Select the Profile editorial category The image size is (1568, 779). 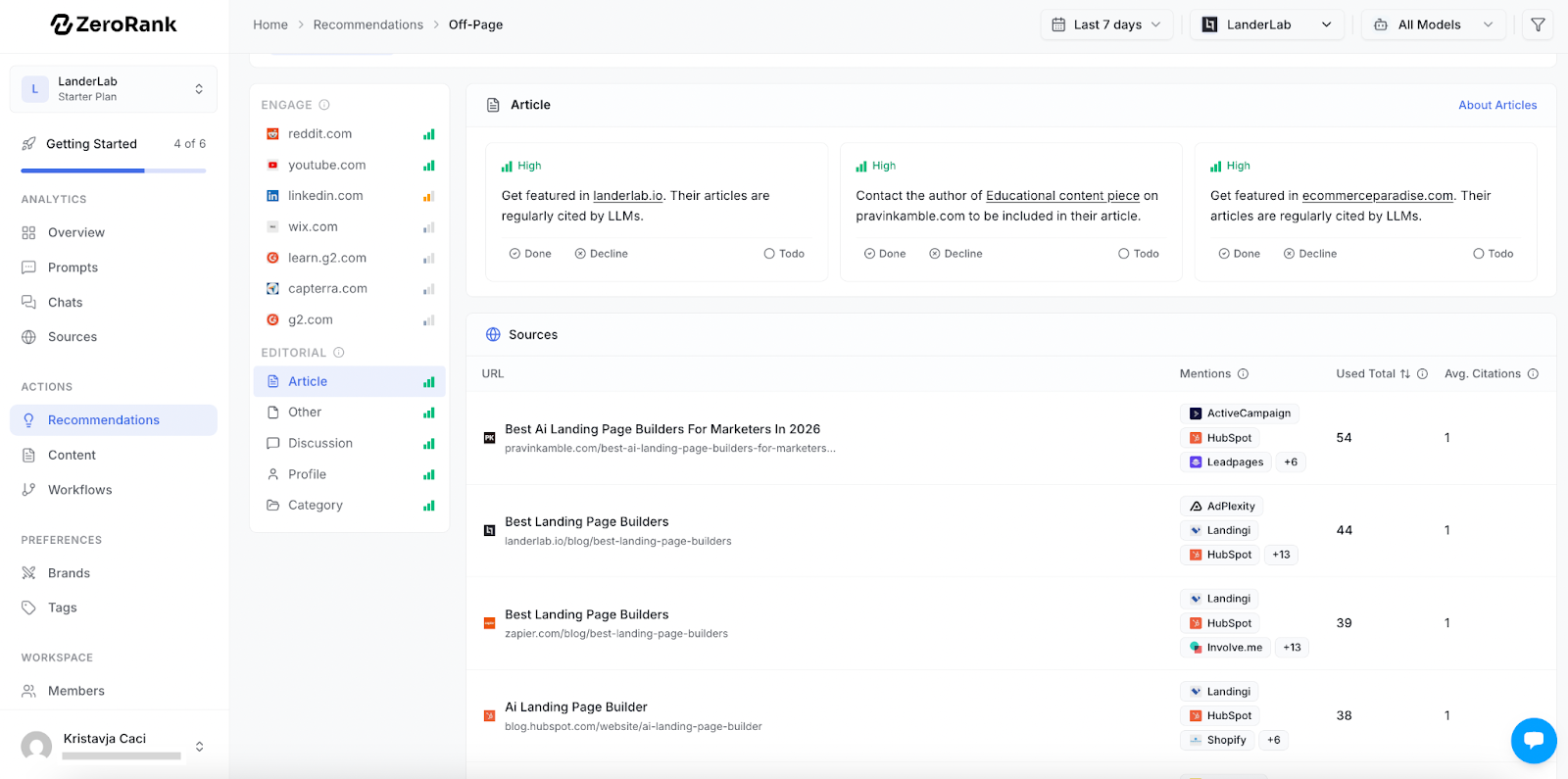pyautogui.click(x=350, y=474)
